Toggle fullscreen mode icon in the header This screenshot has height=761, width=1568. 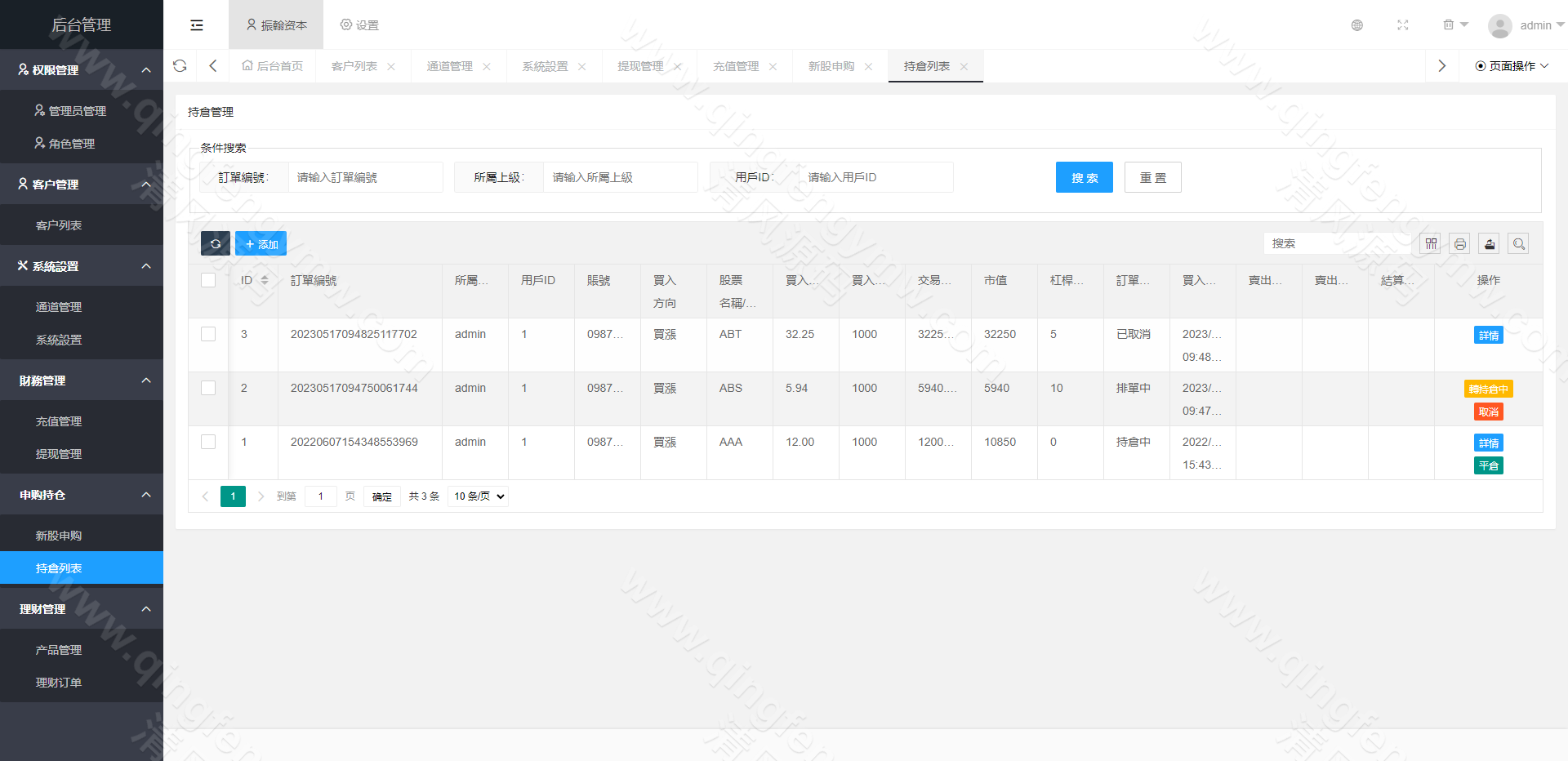pos(1403,25)
